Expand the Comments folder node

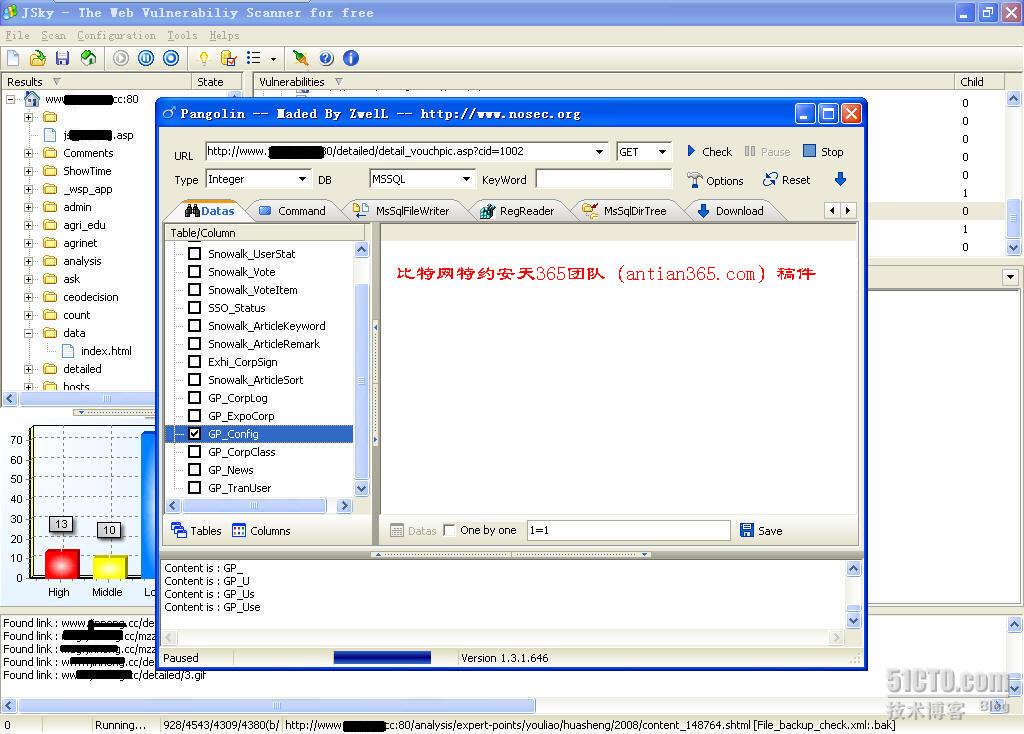point(29,153)
